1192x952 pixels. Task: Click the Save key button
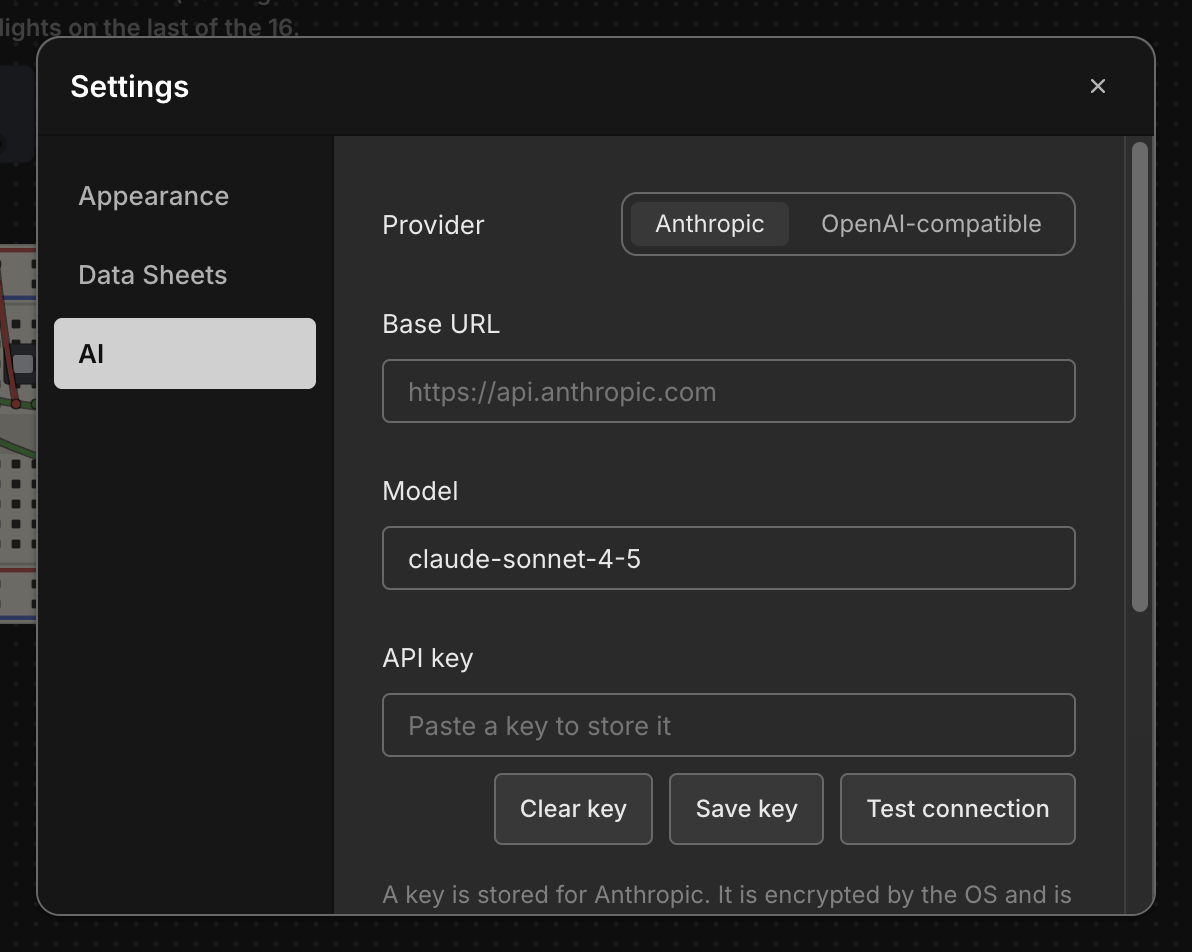click(x=746, y=809)
